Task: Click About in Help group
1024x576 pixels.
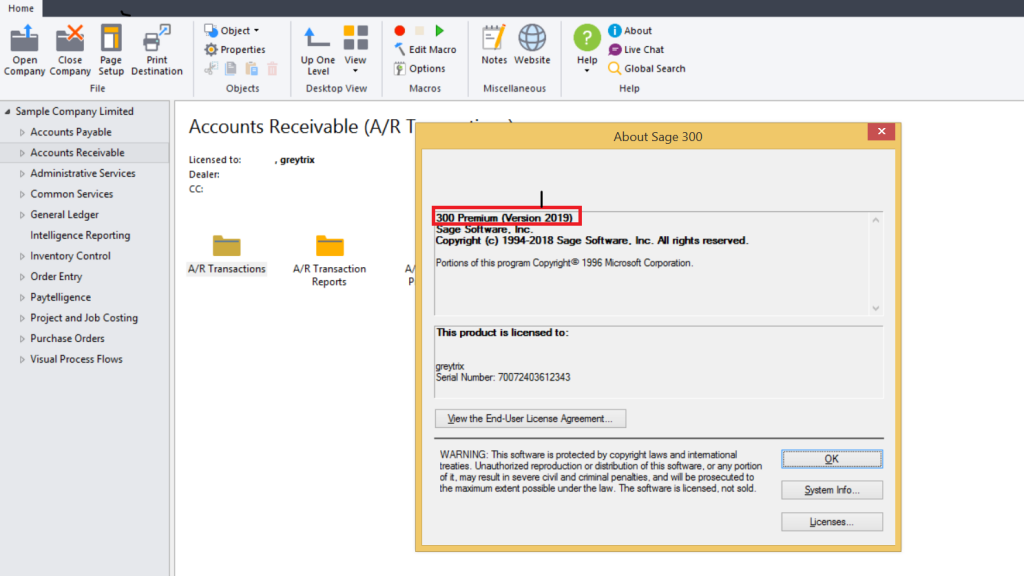Action: 630,31
